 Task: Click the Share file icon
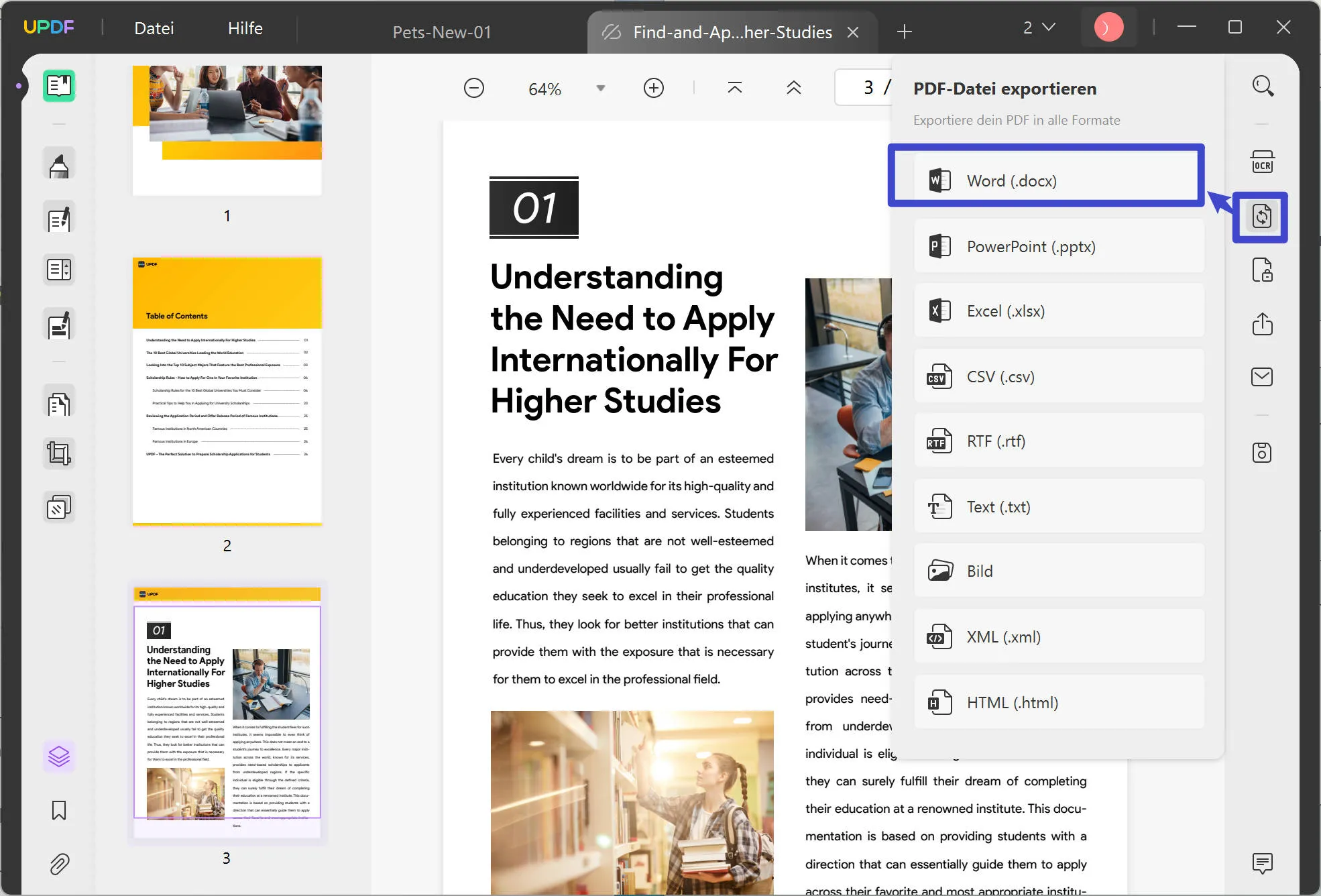tap(1262, 324)
